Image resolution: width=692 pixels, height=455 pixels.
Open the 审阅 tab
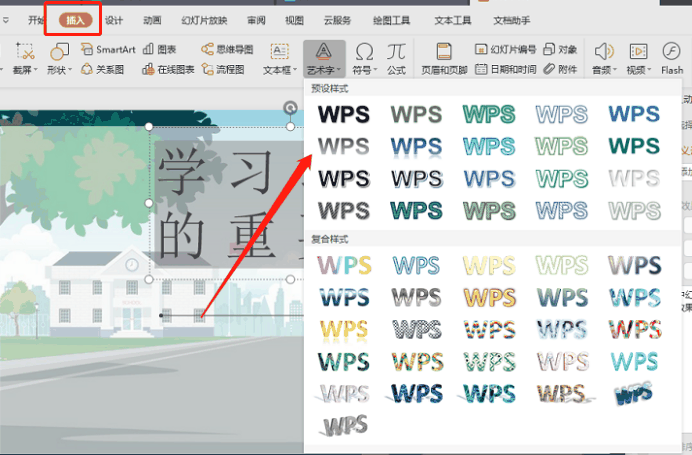pos(256,20)
